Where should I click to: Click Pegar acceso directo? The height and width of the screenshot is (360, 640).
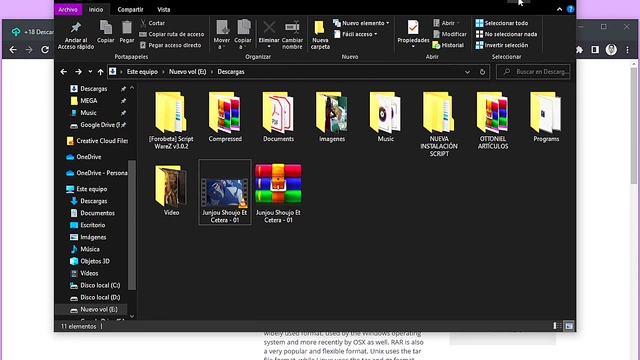[170, 45]
